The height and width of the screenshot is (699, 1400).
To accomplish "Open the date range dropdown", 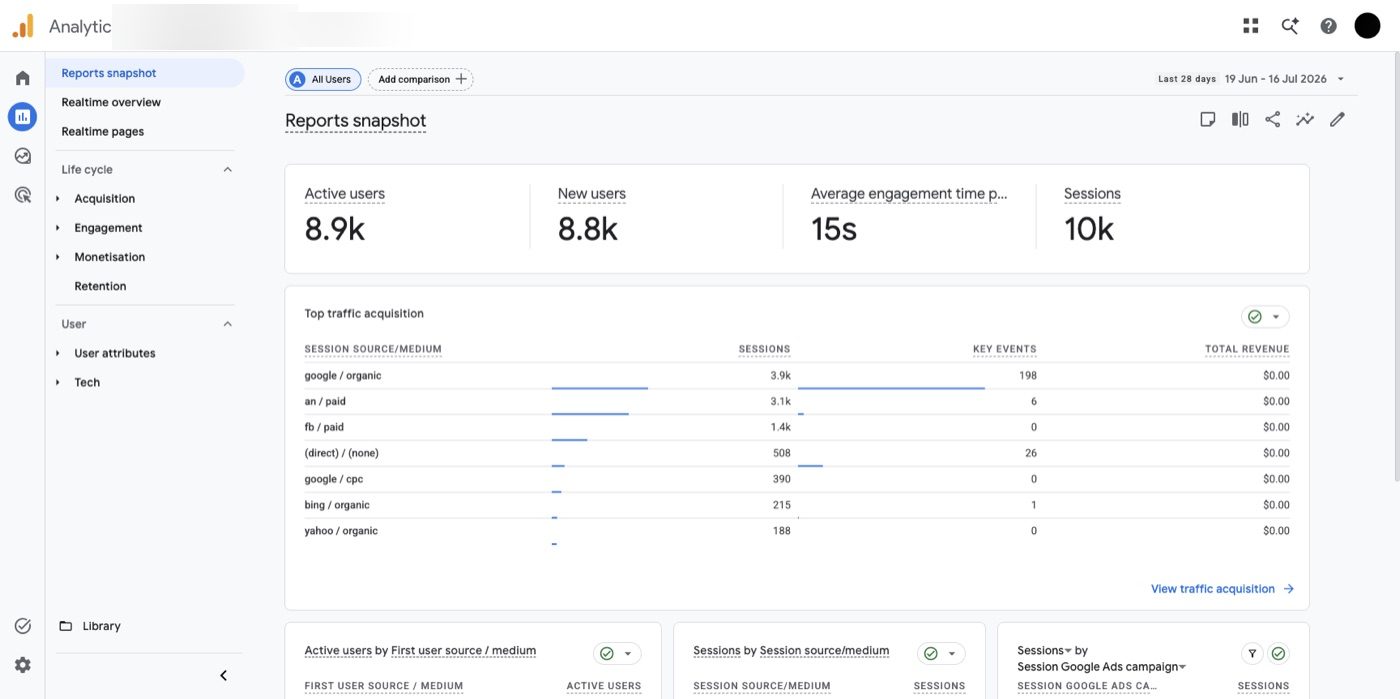I will coord(1340,79).
